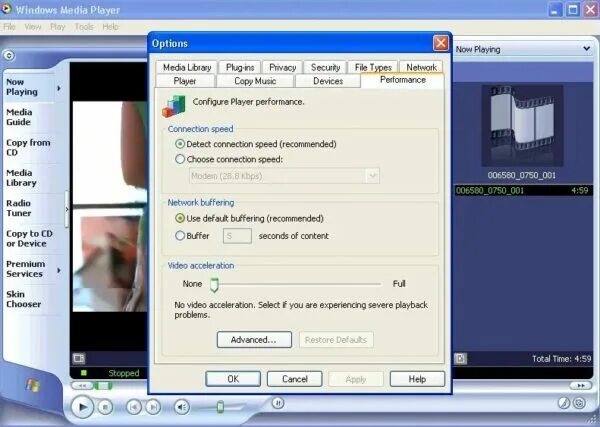This screenshot has height=427, width=600.
Task: Click the round button right of volume
Action: [x=278, y=403]
